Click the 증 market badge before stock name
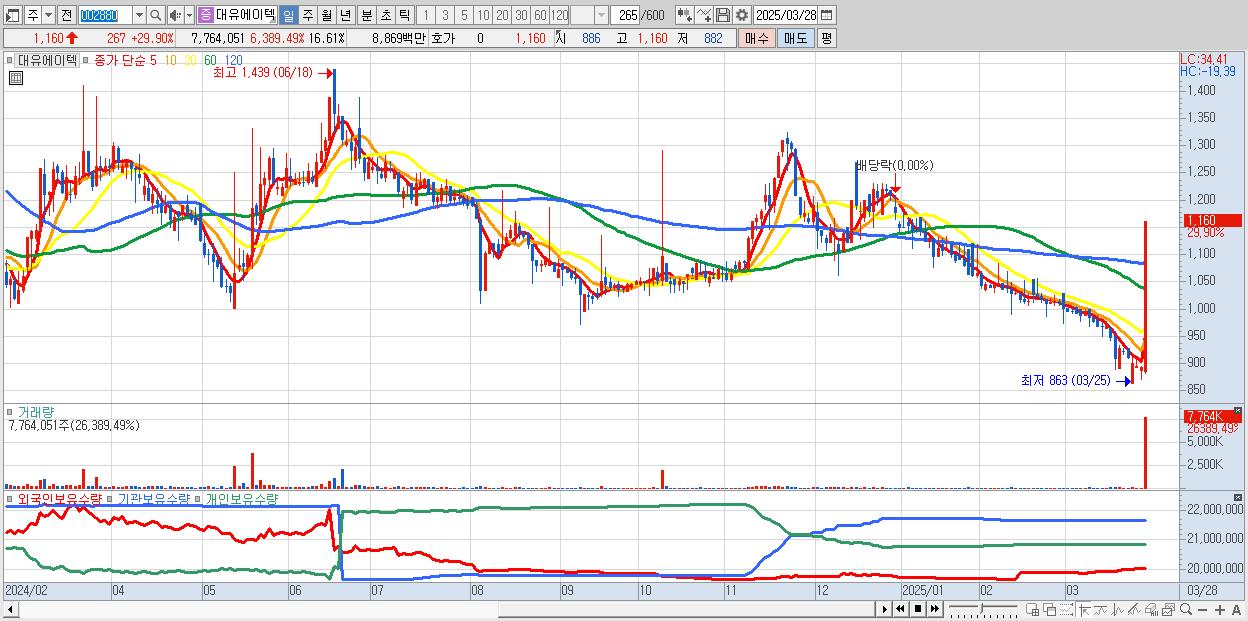 click(x=205, y=15)
